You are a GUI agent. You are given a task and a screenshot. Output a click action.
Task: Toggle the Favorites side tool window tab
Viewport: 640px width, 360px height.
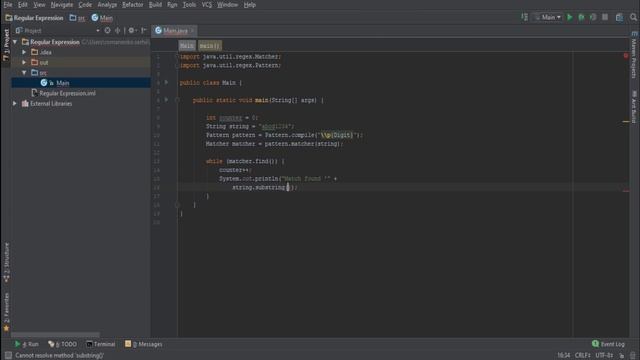tap(6, 311)
